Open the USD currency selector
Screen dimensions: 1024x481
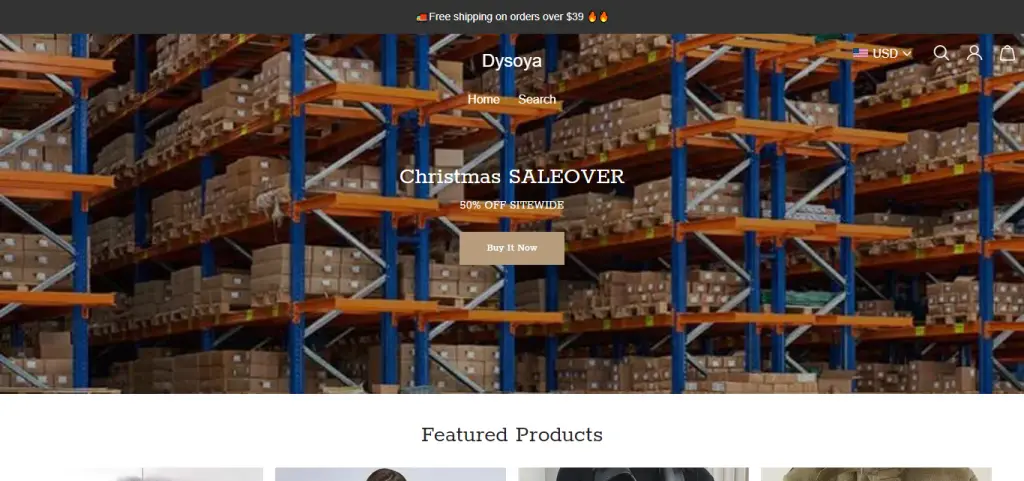tap(882, 54)
